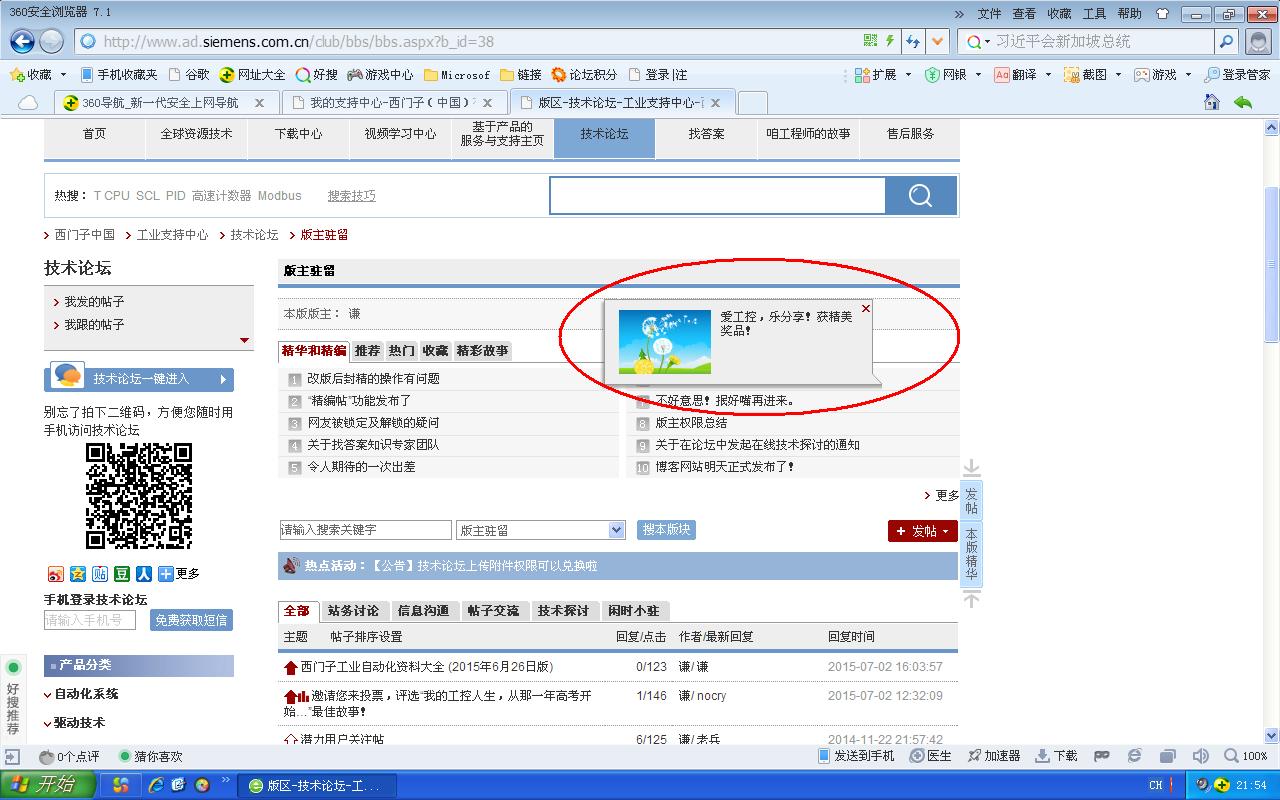Click the address bar search magnifier icon
Image resolution: width=1280 pixels, height=800 pixels.
point(1227,41)
